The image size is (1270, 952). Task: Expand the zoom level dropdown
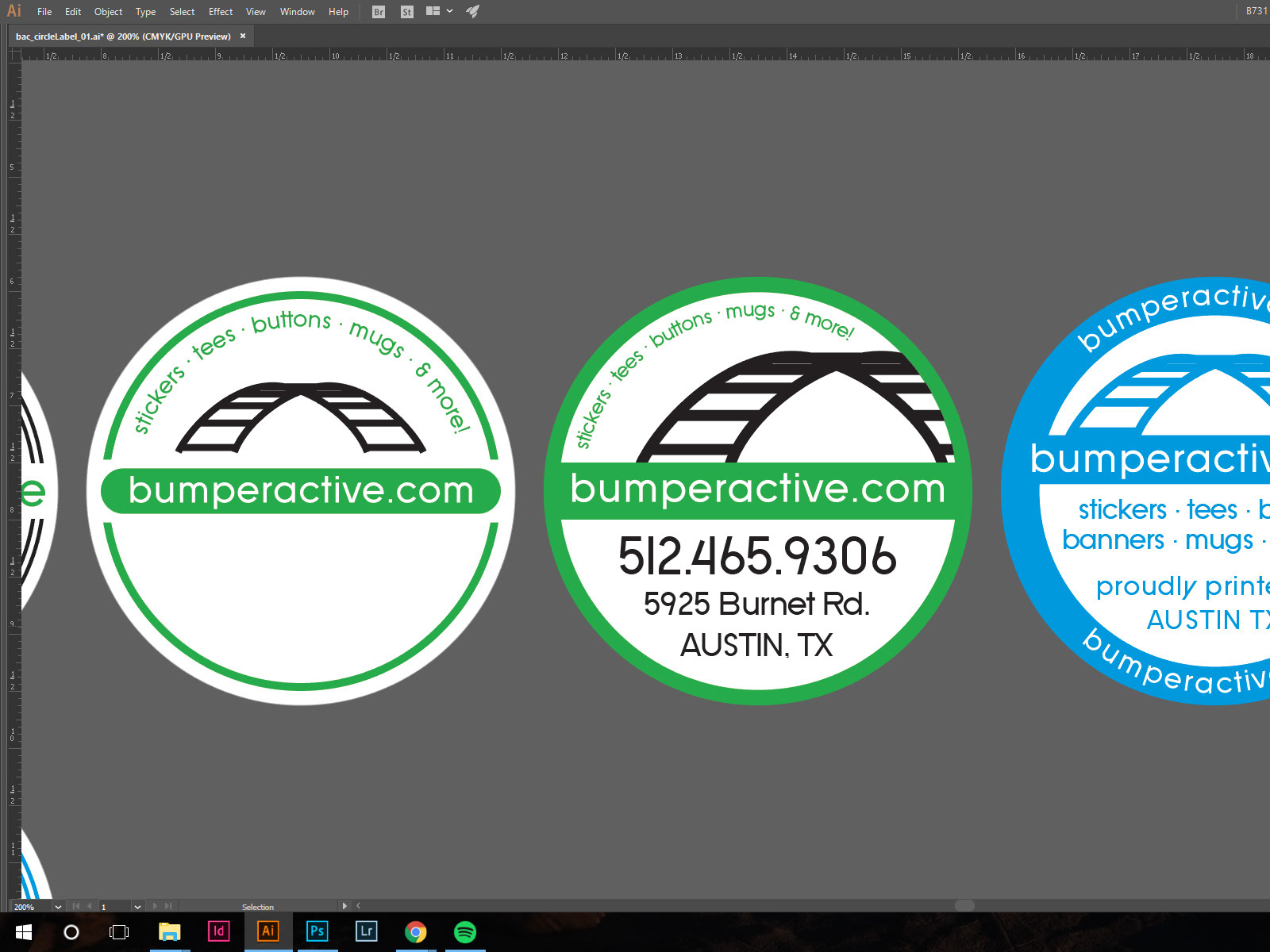[58, 907]
